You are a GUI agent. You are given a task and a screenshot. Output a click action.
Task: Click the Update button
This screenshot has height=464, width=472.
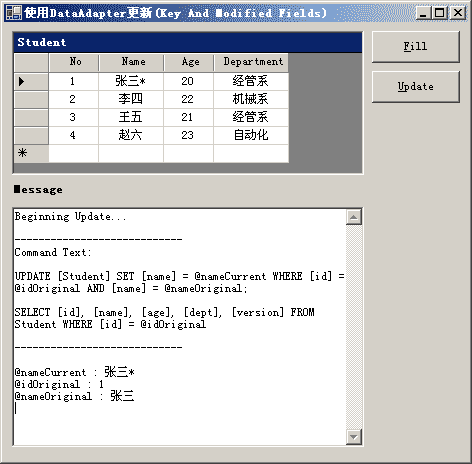[x=416, y=87]
